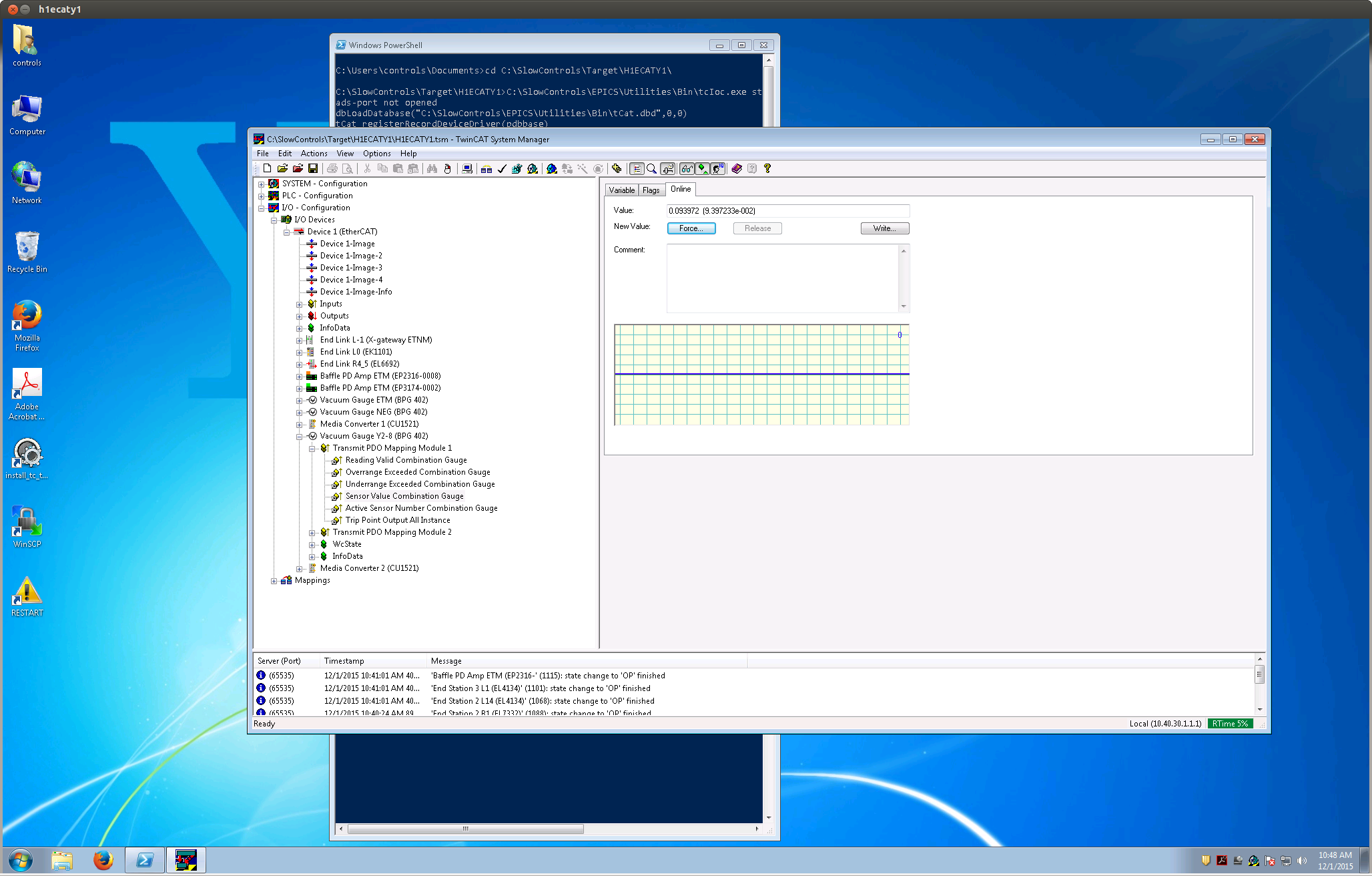Expand PLC - Configuration tree node
1372x876 pixels.
(x=262, y=196)
